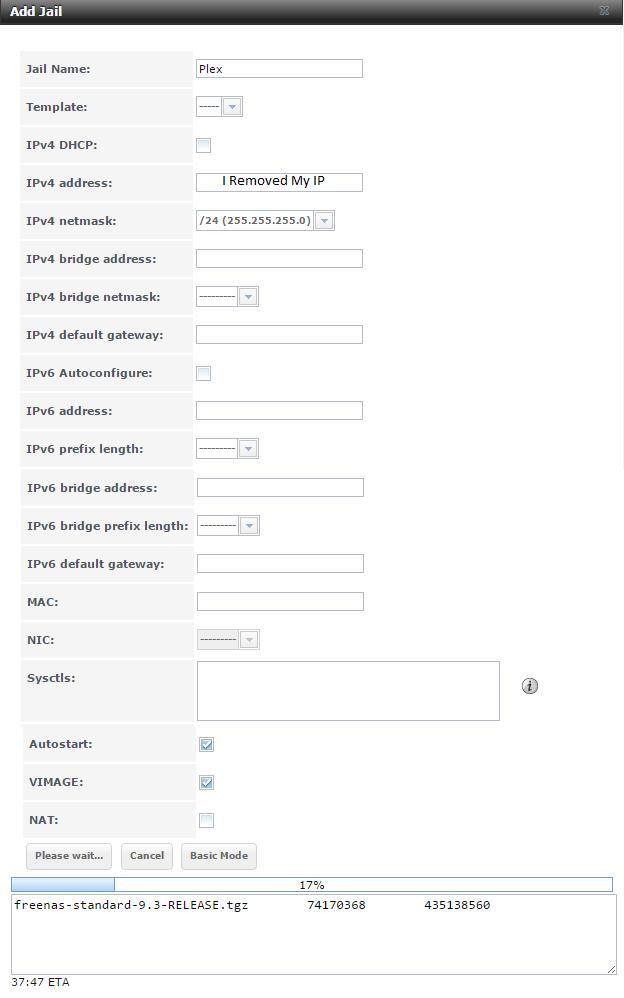Enable the IPv4 DHCP checkbox
Image resolution: width=624 pixels, height=998 pixels.
pyautogui.click(x=204, y=145)
